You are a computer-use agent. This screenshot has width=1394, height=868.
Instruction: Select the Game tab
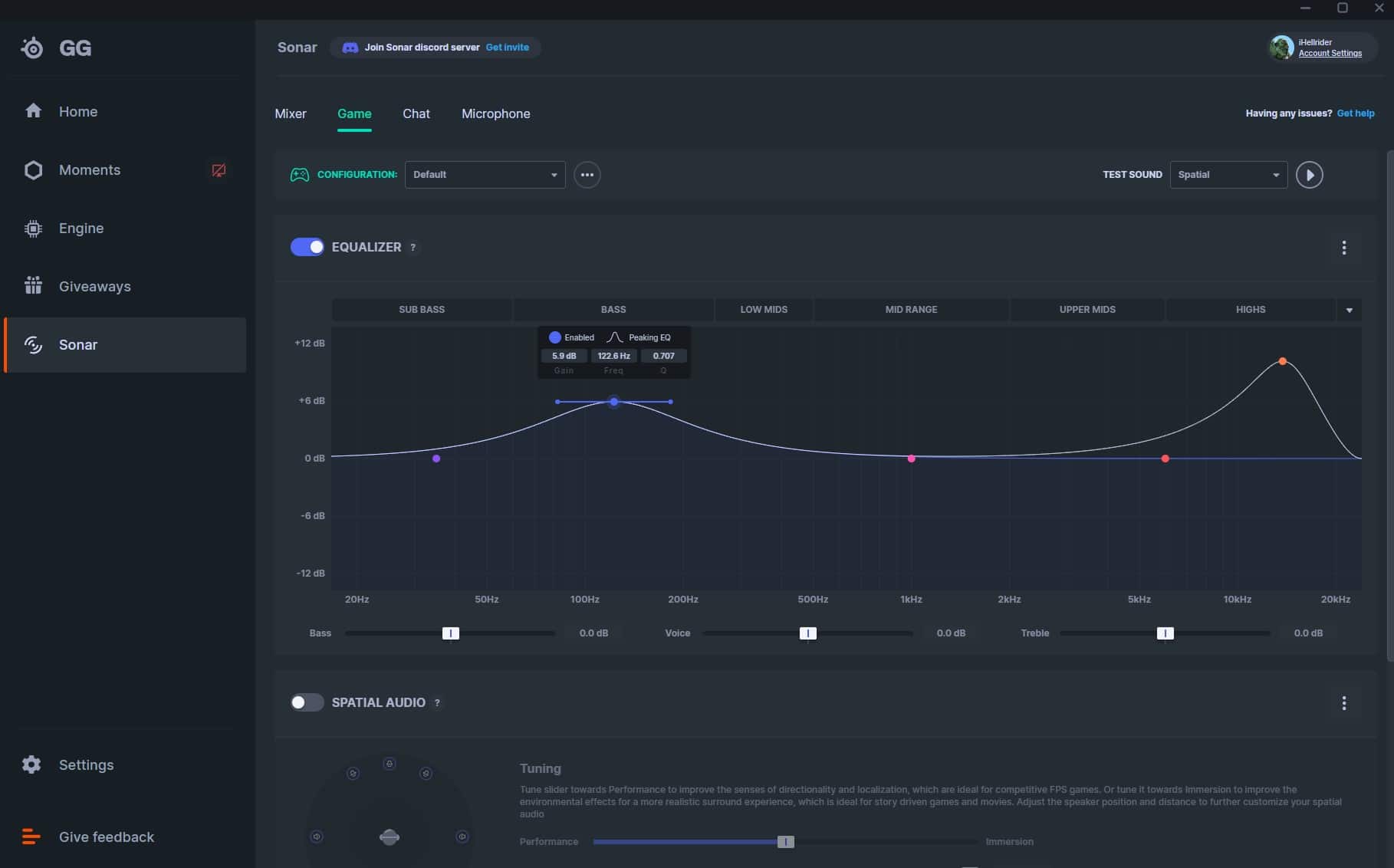354,113
